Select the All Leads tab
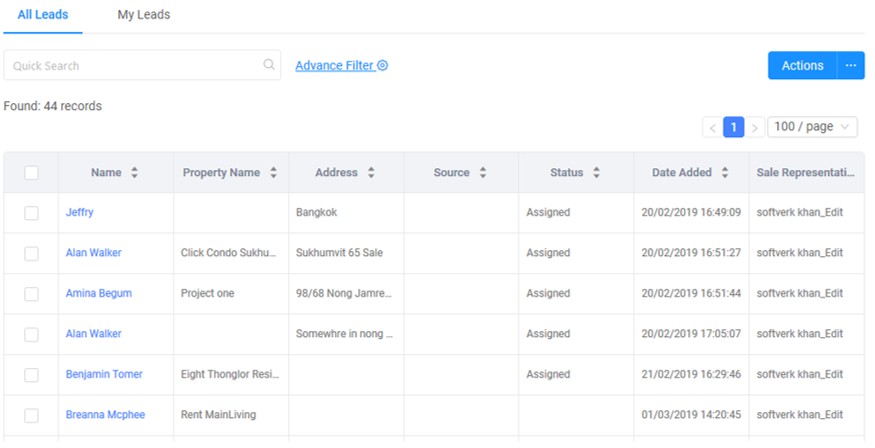 43,15
